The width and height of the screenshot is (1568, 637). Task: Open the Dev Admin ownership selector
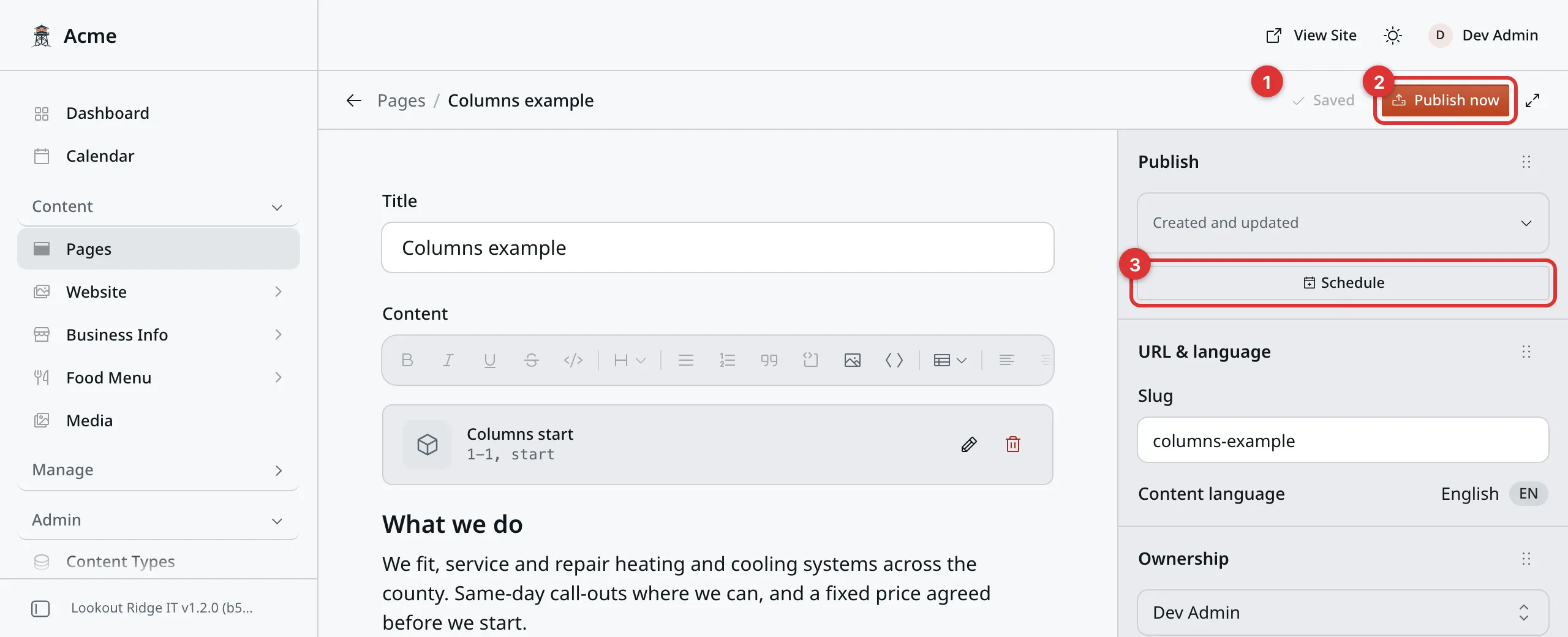(1343, 612)
